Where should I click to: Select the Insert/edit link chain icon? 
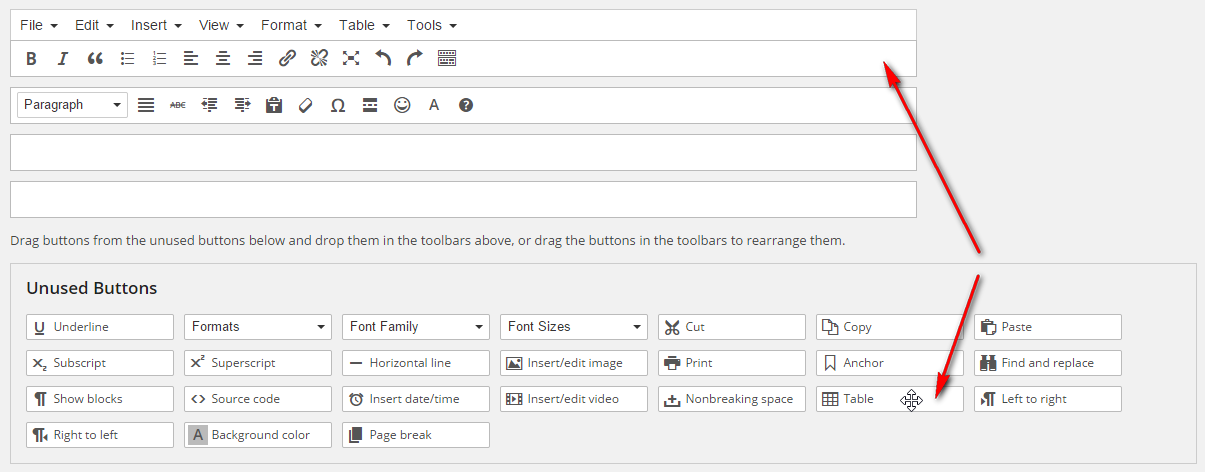point(287,59)
